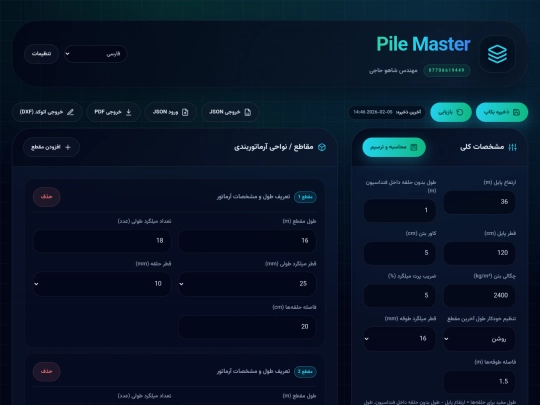This screenshot has height=405, width=540.
Task: Click the AutoCAD DXF export pencil icon
Action: click(70, 112)
